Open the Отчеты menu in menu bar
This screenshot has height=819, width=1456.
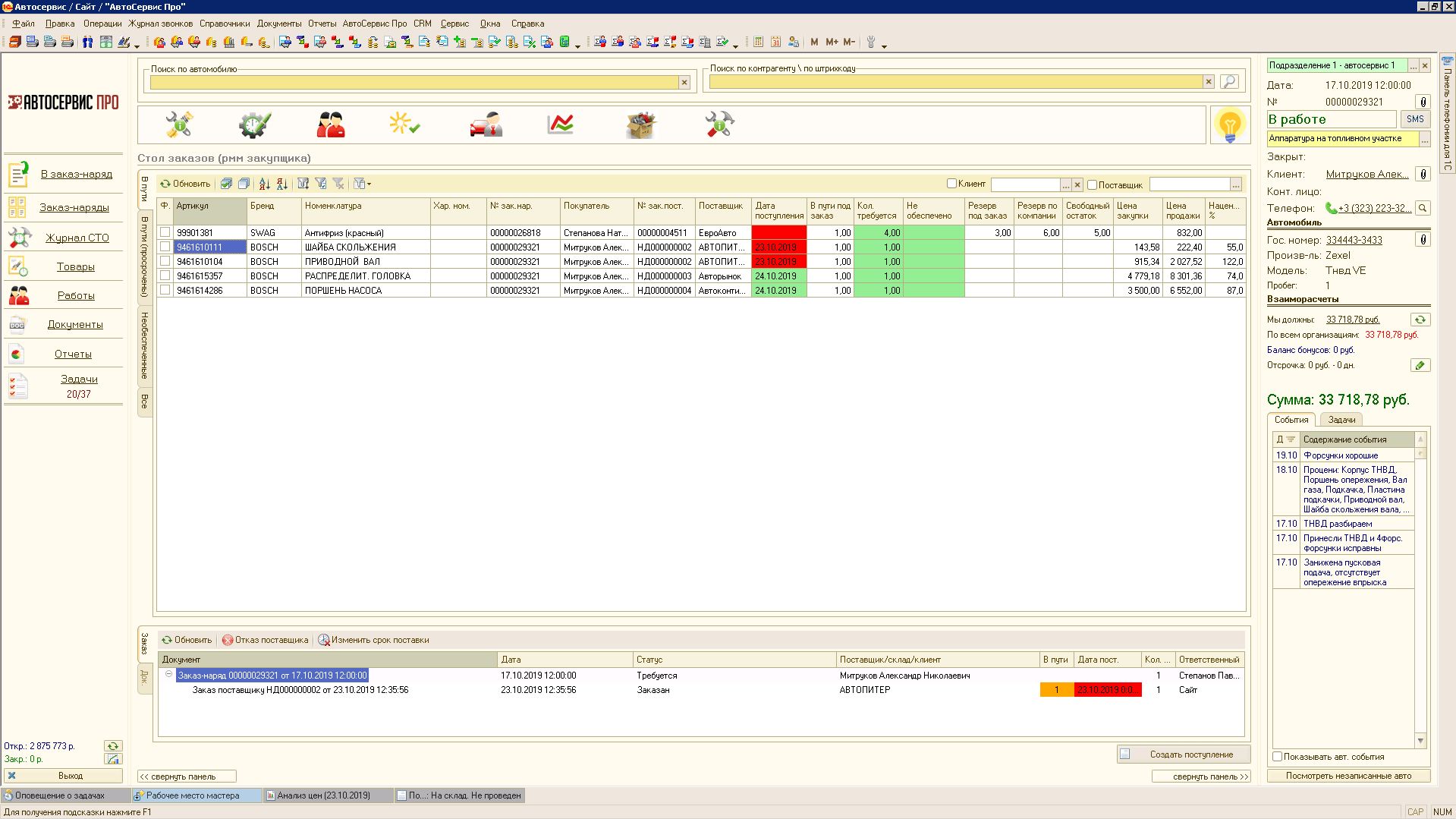322,24
